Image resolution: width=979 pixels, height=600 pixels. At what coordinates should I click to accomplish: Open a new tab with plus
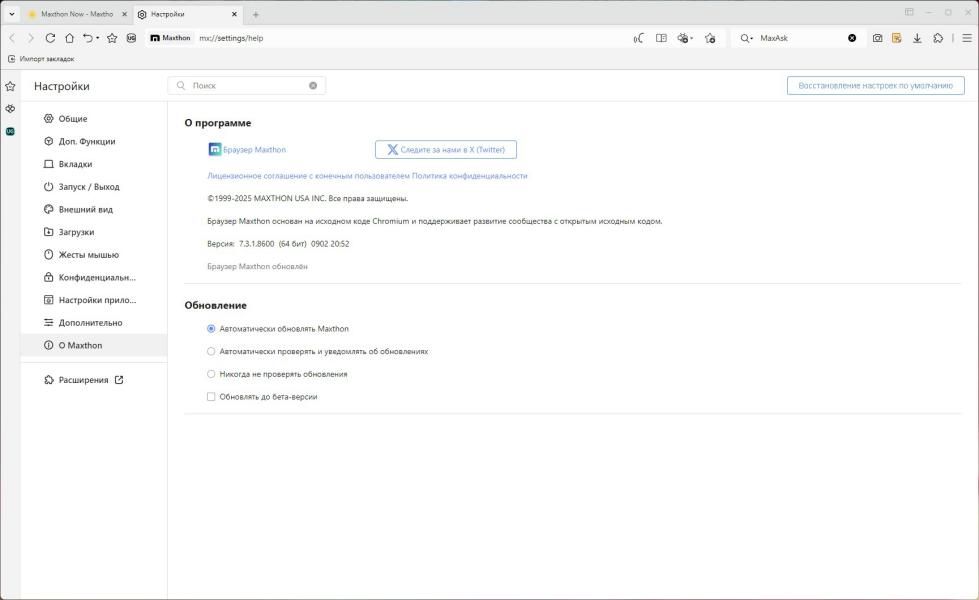[x=255, y=14]
